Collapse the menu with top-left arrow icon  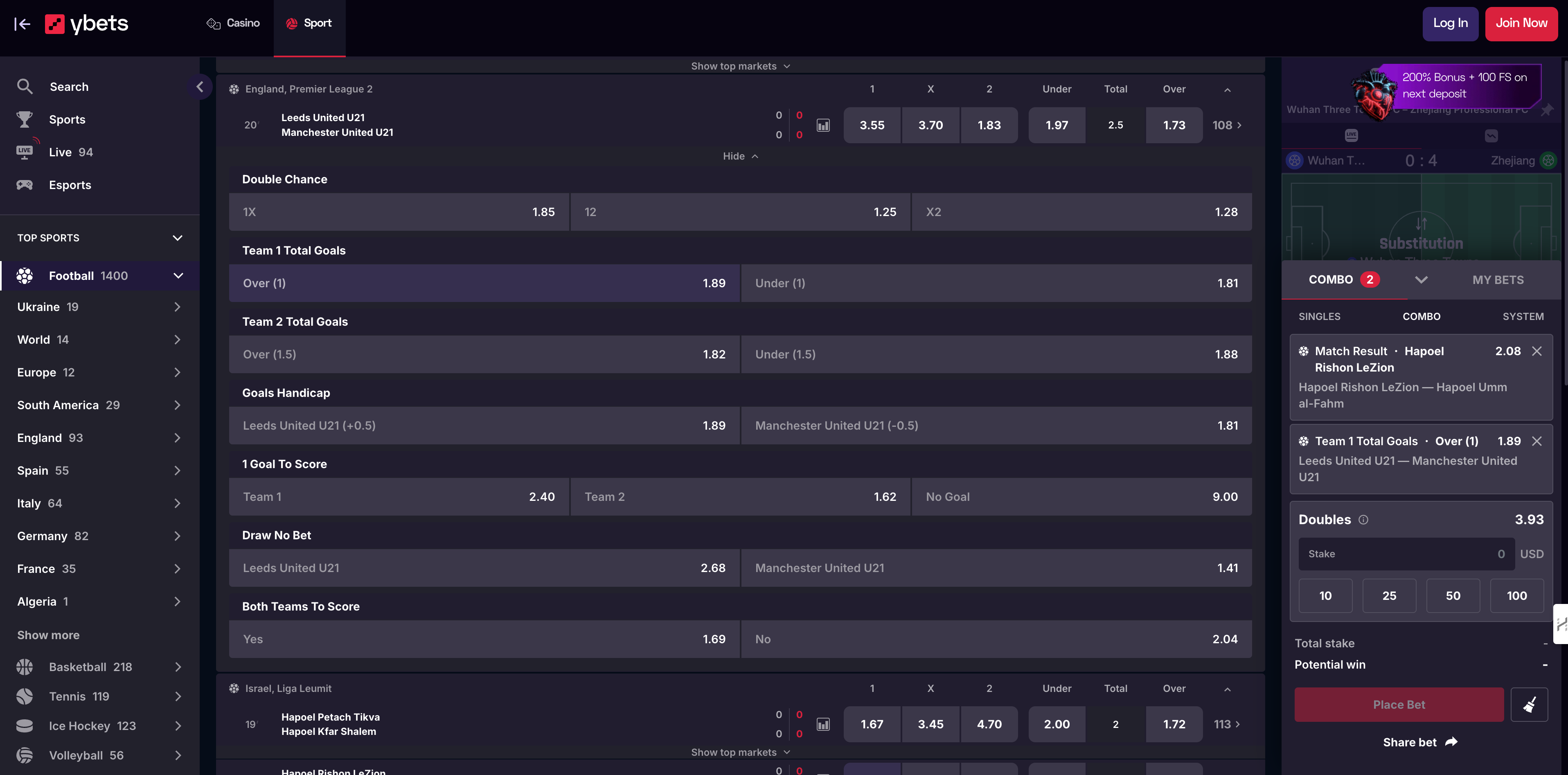(x=23, y=24)
